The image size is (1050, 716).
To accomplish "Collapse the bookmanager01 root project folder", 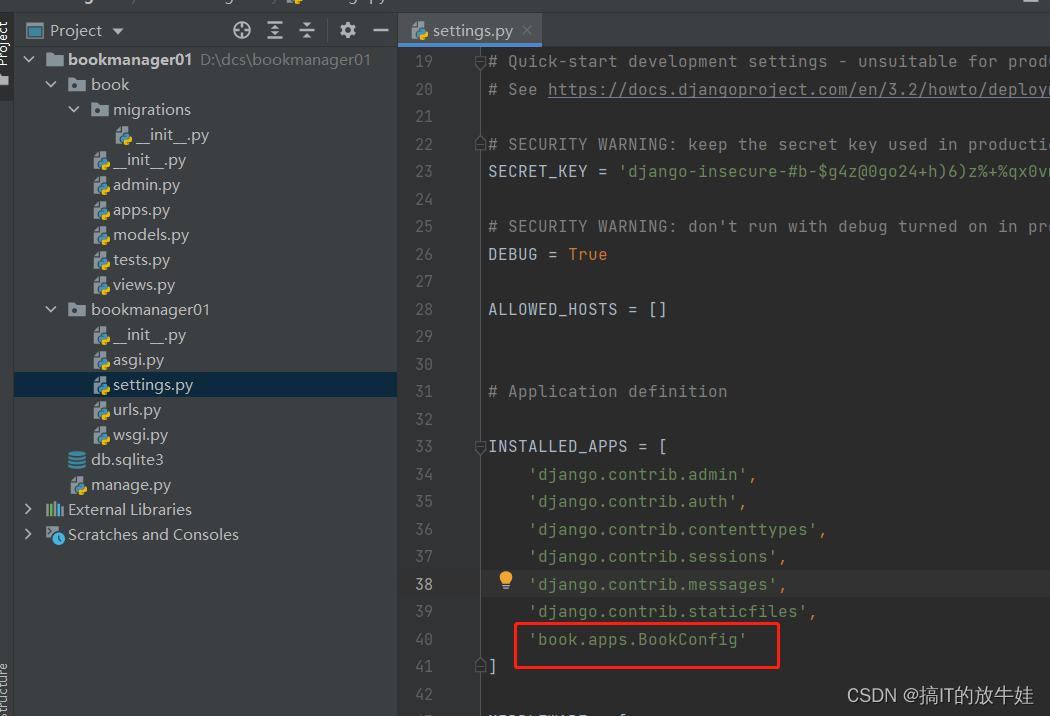I will tap(29, 60).
